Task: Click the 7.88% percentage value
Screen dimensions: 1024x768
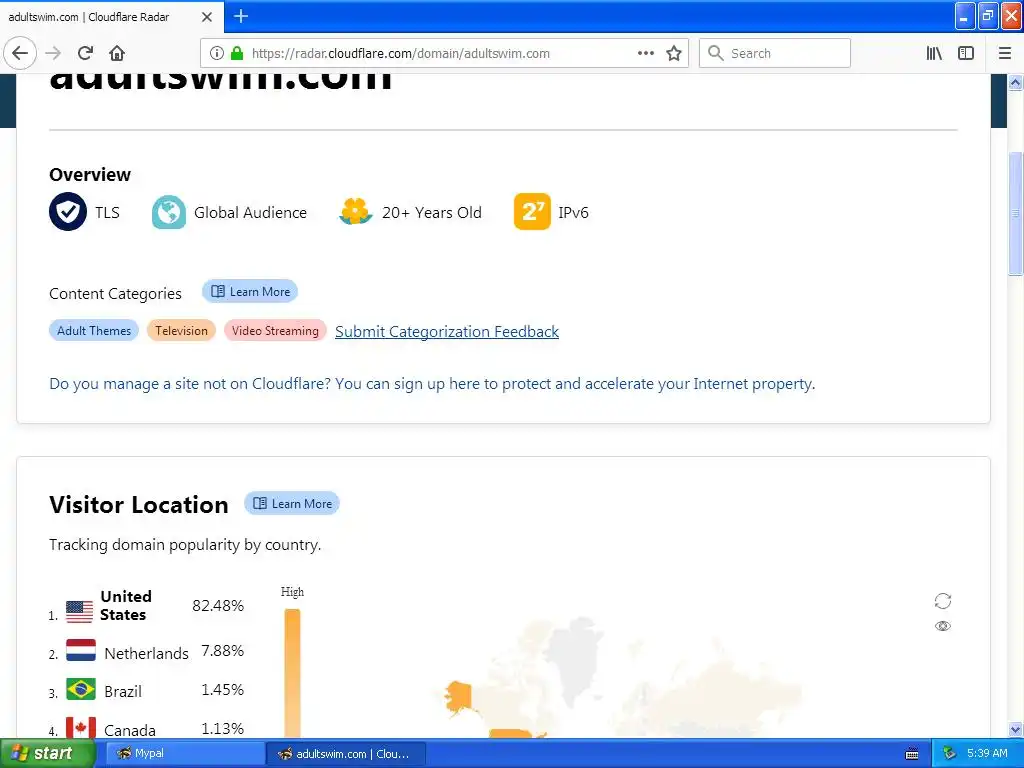Action: click(223, 650)
